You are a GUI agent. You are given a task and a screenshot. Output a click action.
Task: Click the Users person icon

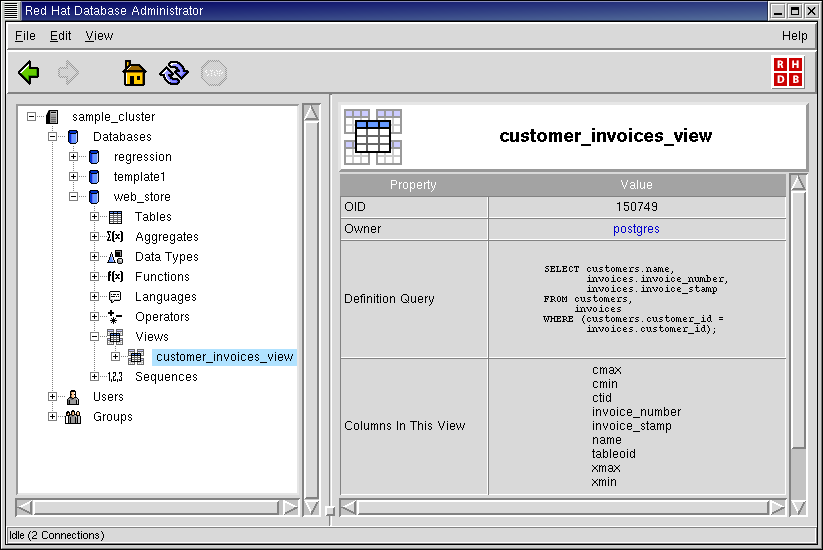click(x=73, y=397)
